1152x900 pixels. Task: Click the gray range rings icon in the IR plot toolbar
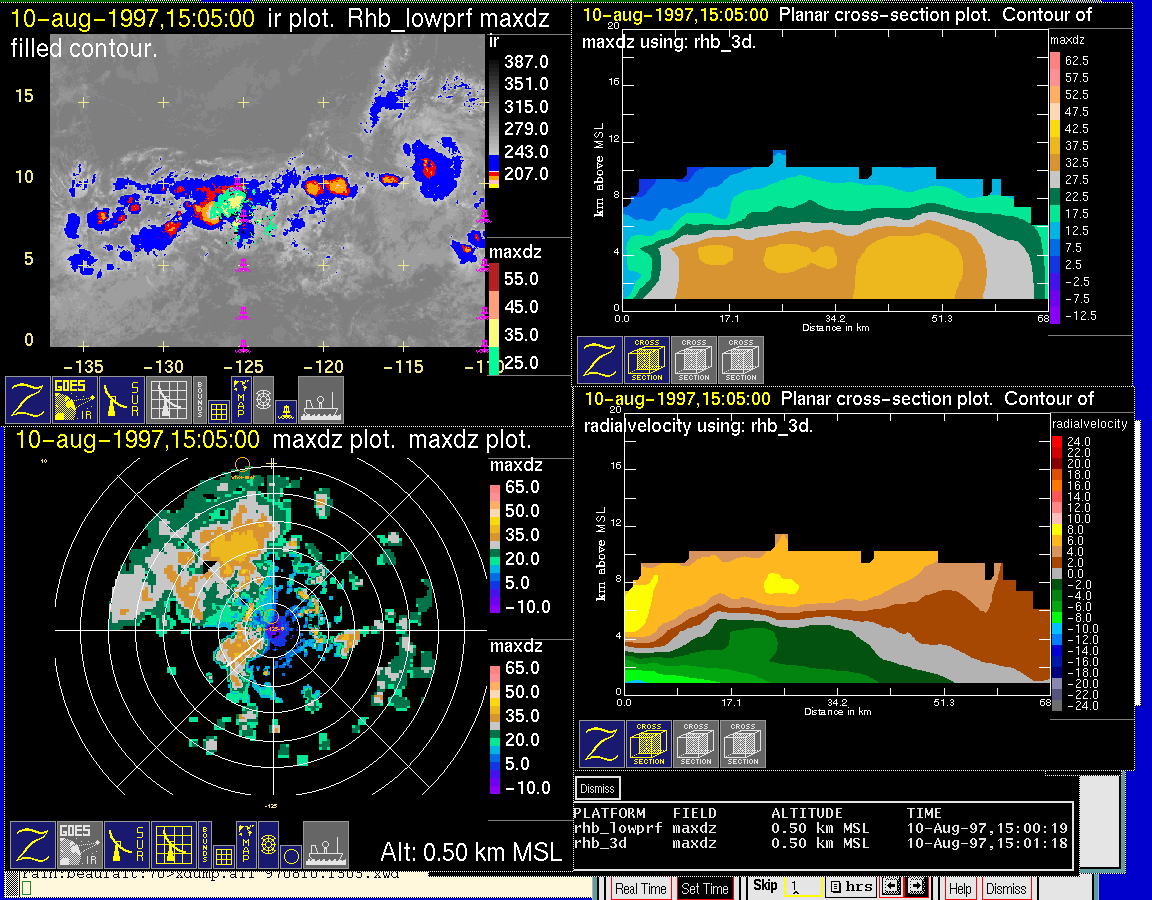click(x=264, y=400)
